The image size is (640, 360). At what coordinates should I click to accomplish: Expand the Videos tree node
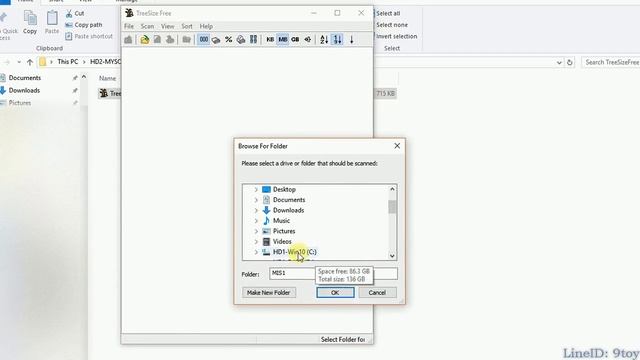(x=256, y=242)
